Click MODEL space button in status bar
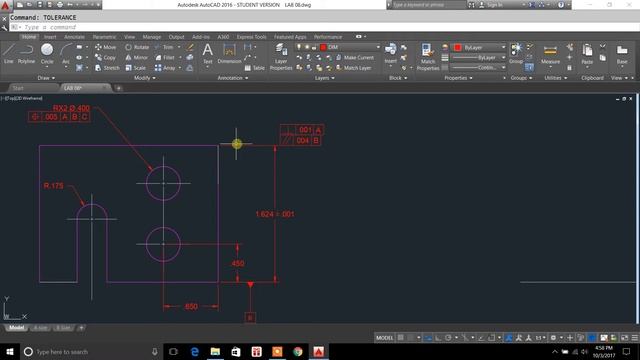Viewport: 640px width, 360px height. pyautogui.click(x=384, y=338)
